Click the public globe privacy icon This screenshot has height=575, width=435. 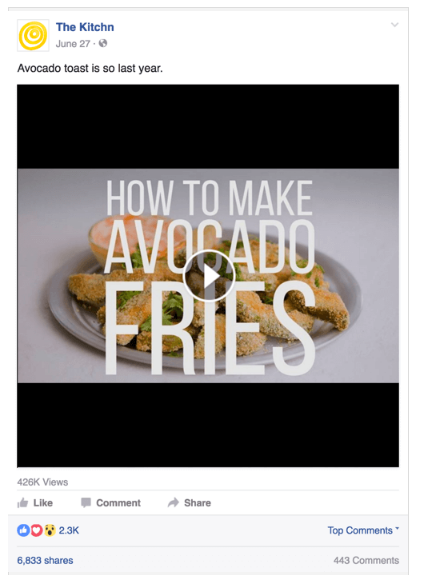coord(103,43)
